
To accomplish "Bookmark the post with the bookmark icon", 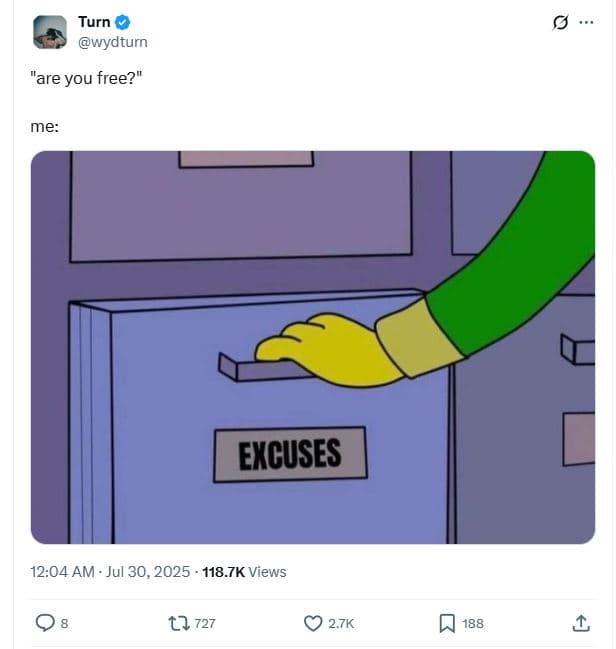I will coord(447,623).
